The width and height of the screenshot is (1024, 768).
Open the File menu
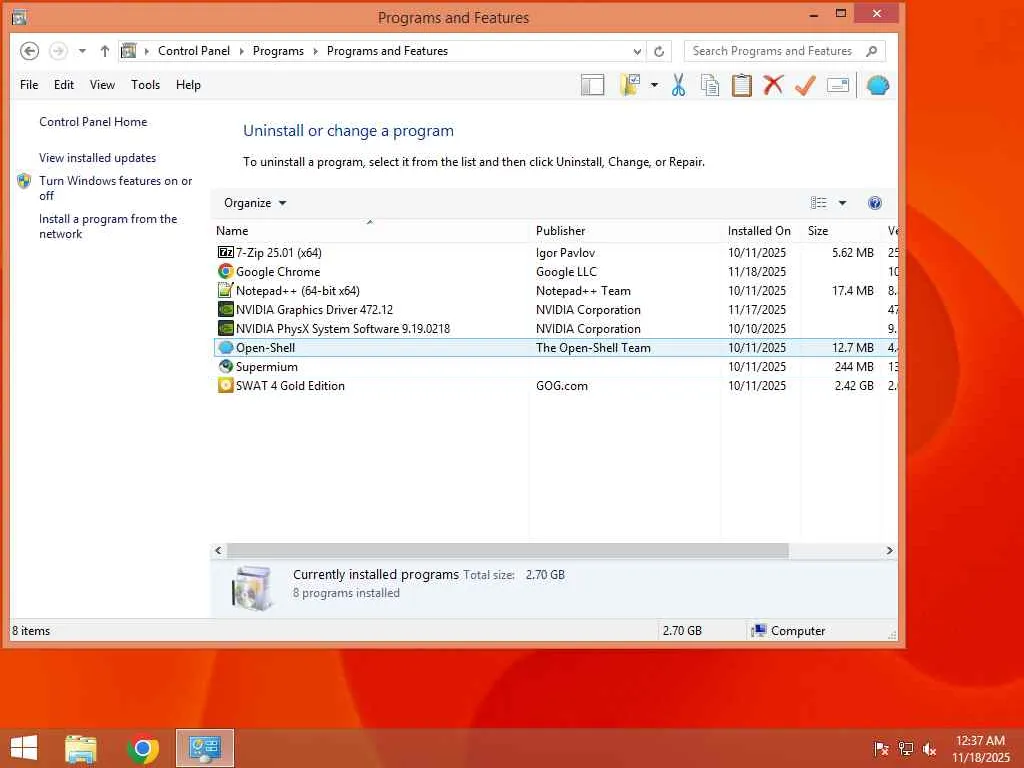pyautogui.click(x=29, y=85)
